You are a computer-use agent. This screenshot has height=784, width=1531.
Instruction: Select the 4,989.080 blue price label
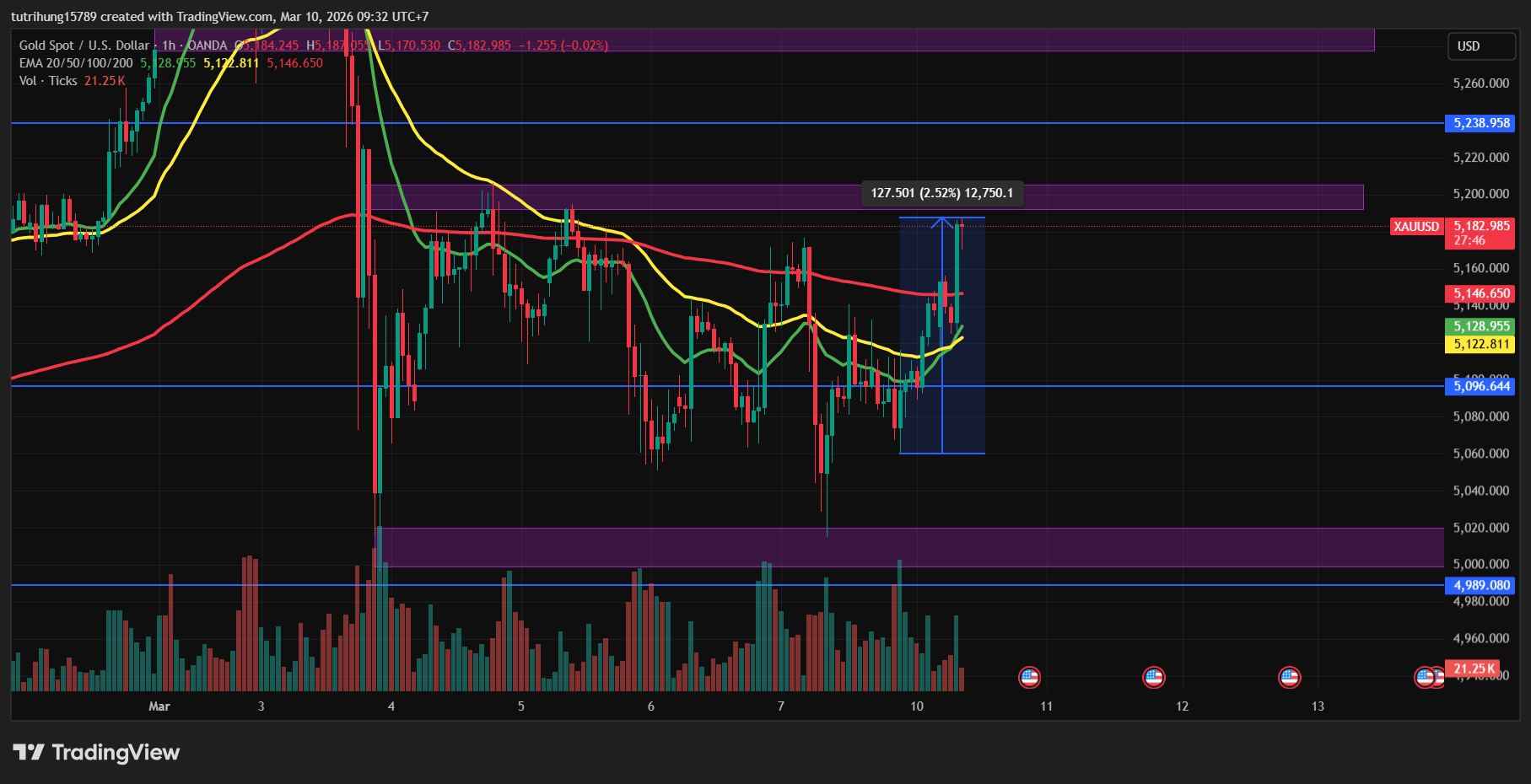pyautogui.click(x=1481, y=585)
